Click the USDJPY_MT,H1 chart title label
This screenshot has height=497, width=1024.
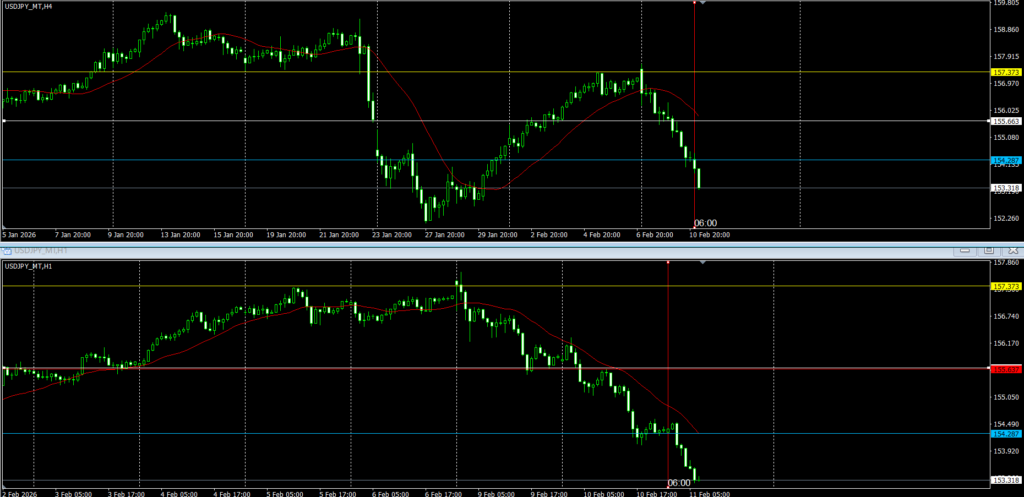[x=29, y=266]
